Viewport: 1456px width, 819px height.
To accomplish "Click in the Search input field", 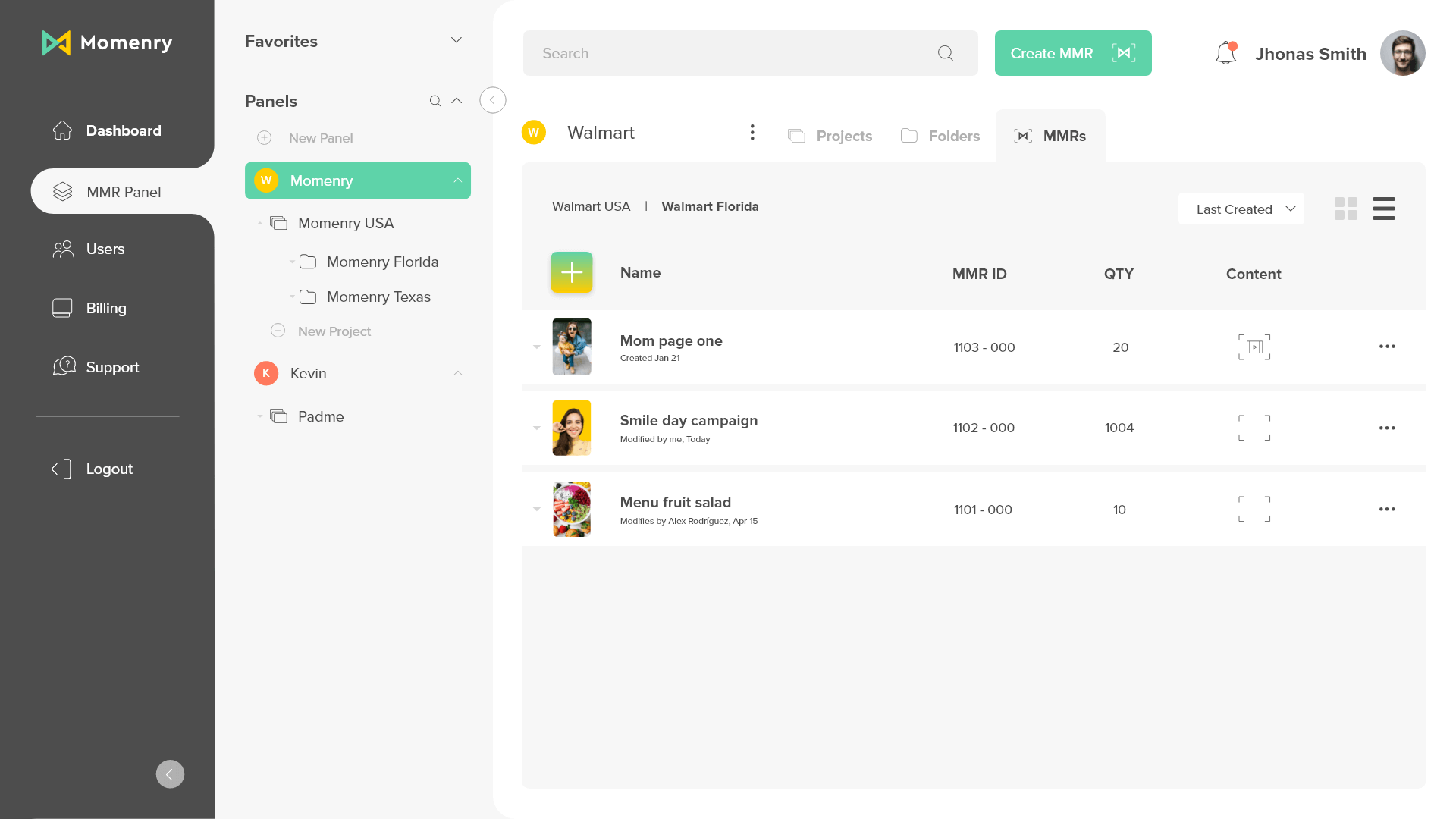I will (751, 53).
